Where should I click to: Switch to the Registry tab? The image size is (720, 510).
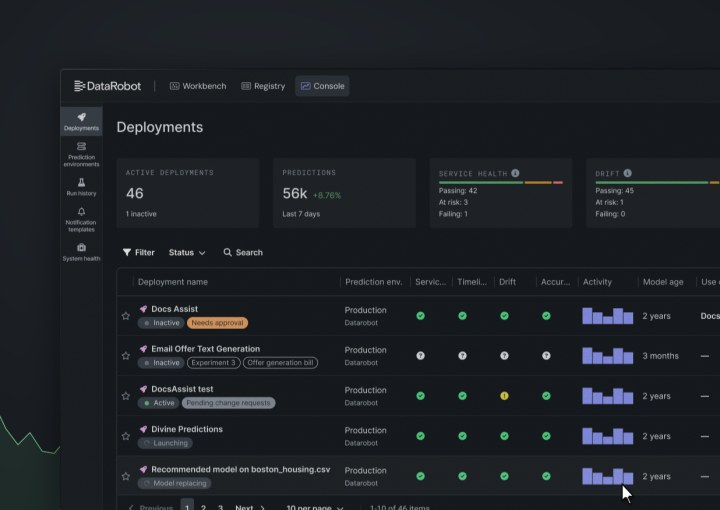tap(263, 86)
